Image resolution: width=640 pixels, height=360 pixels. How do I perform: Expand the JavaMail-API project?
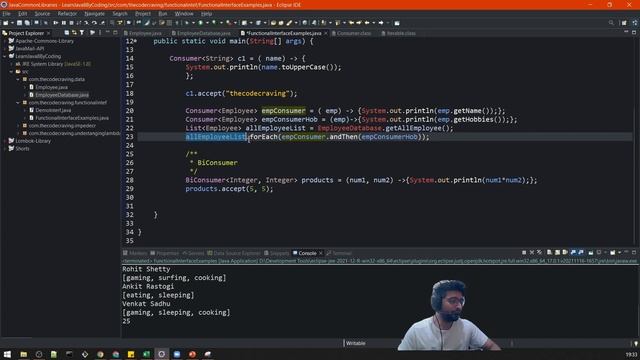[x=5, y=49]
